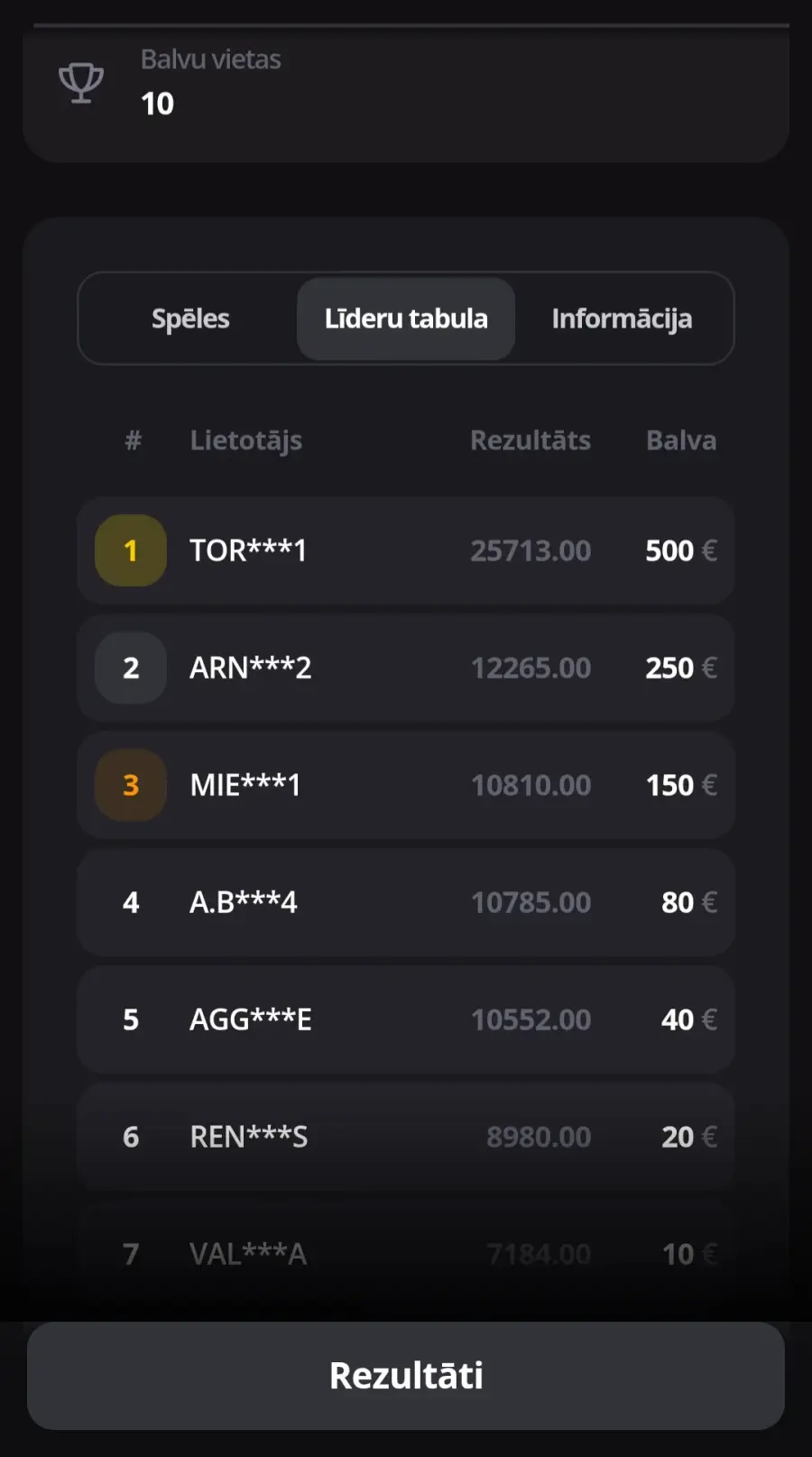812x1457 pixels.
Task: Click the 500 € prize amount
Action: click(x=681, y=550)
